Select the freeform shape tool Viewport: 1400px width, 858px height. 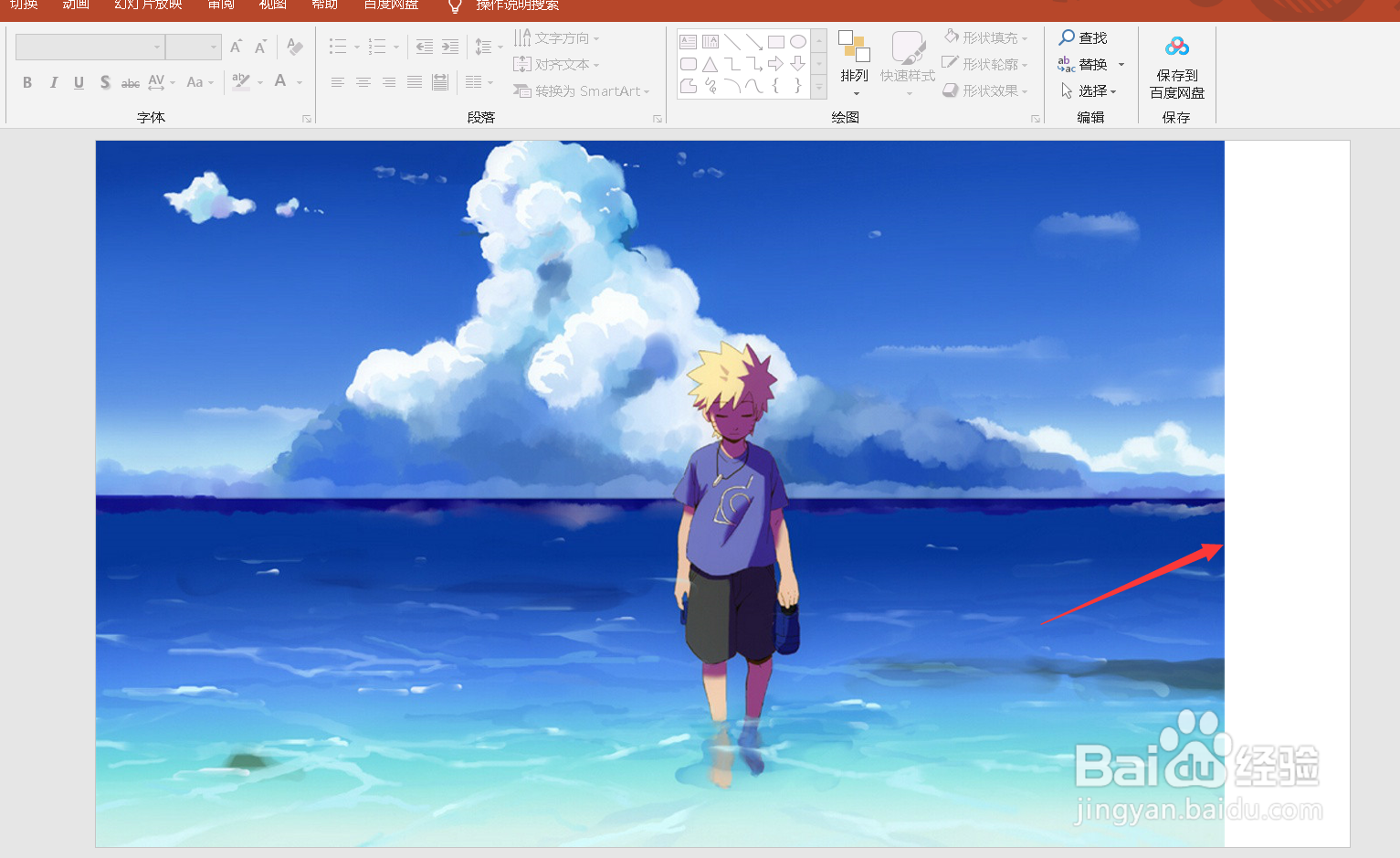pos(689,86)
